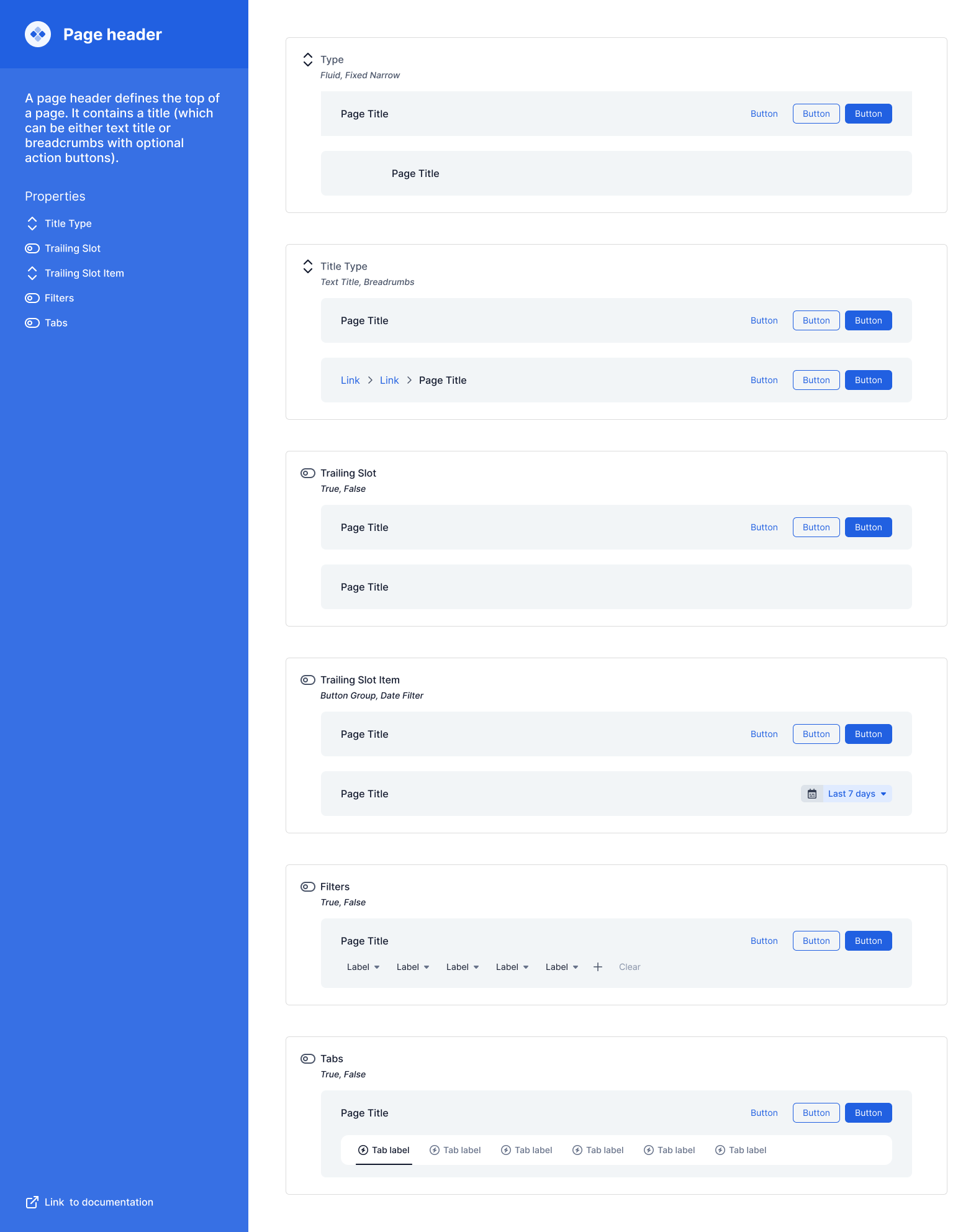Screen dimensions: 976x1232
Task: Click the plus icon to add a filter
Action: [x=598, y=967]
